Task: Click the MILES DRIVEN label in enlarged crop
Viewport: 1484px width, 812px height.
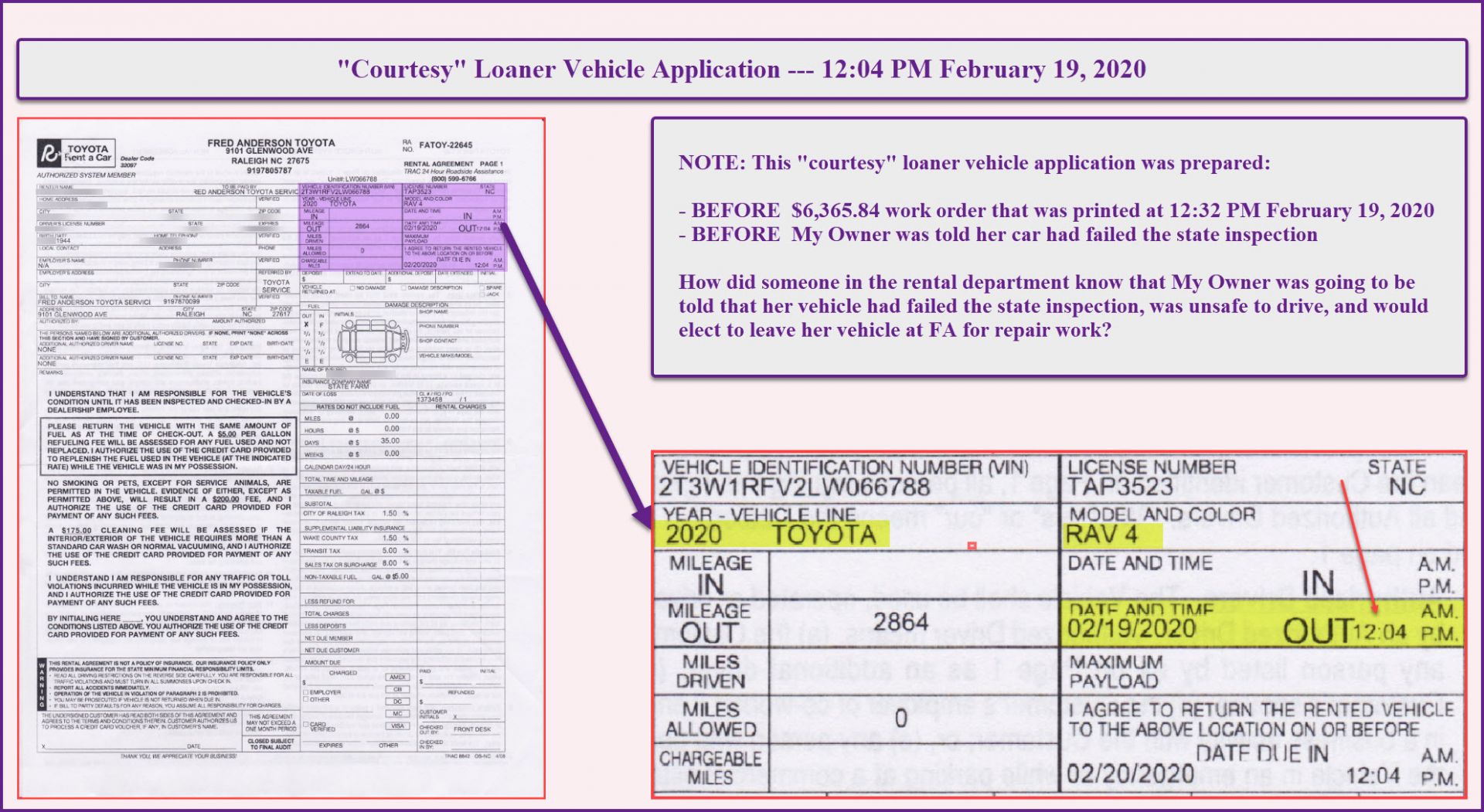Action: [x=710, y=671]
